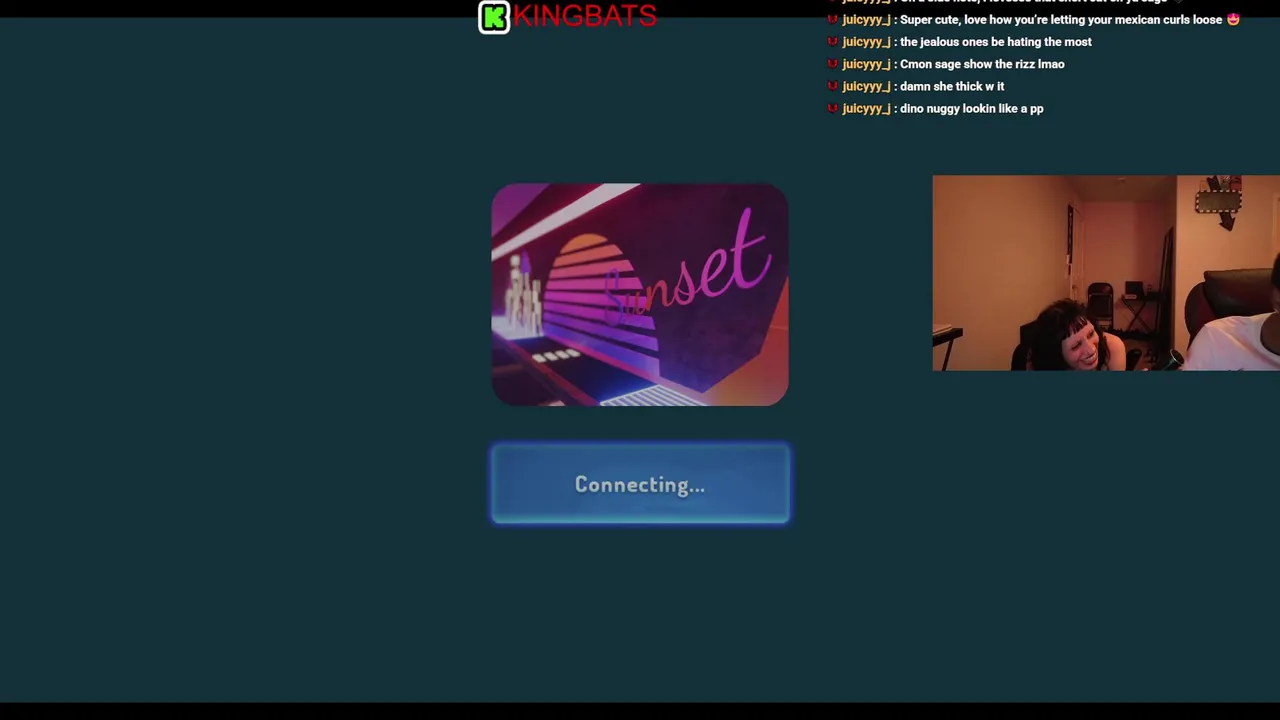Click chat message 'damn she thick w it'
Image resolution: width=1280 pixels, height=720 pixels.
coord(952,86)
